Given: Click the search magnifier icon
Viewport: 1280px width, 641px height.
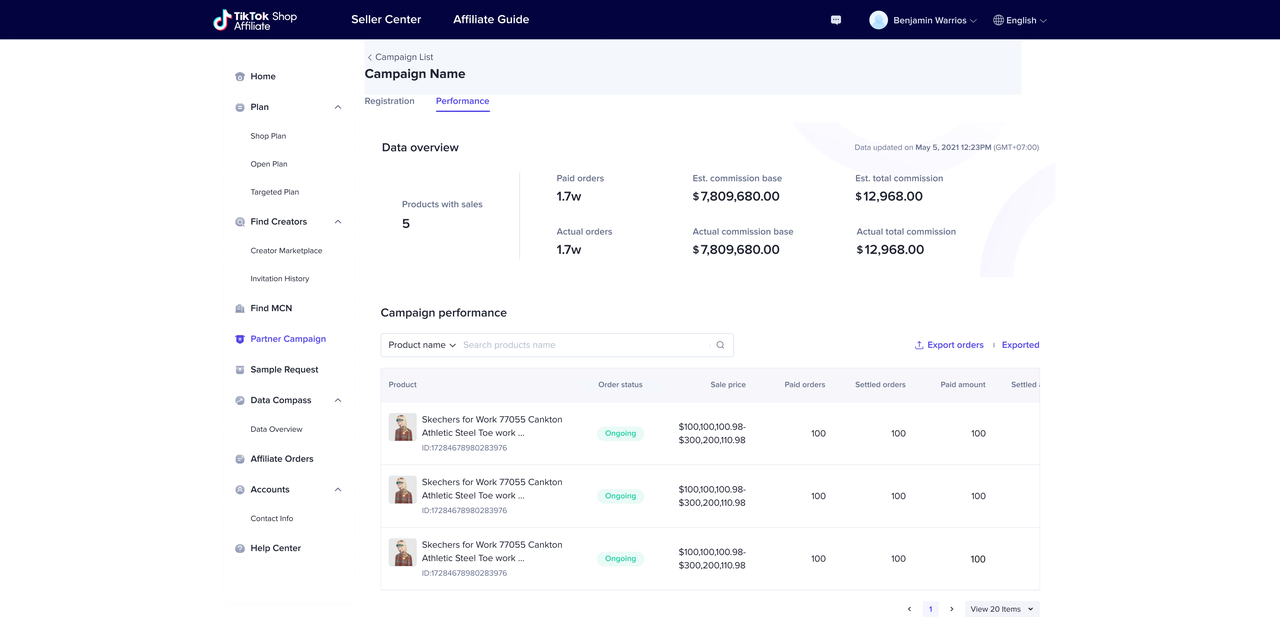Looking at the screenshot, I should pos(720,345).
